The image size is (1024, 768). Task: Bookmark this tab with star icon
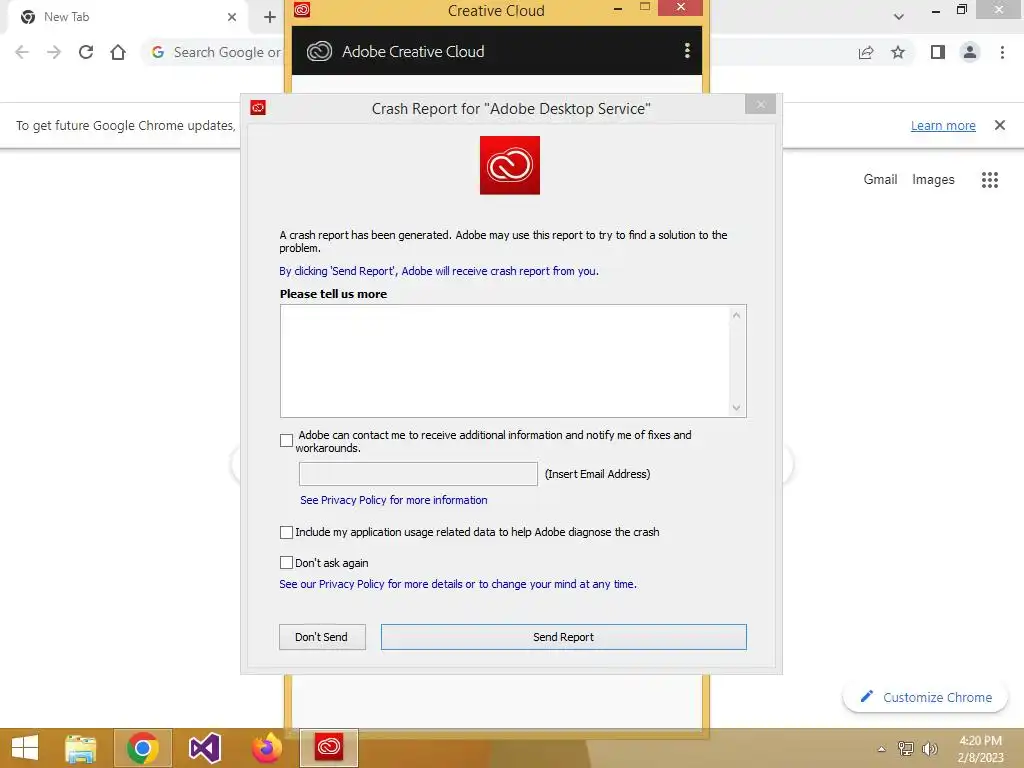pos(898,52)
